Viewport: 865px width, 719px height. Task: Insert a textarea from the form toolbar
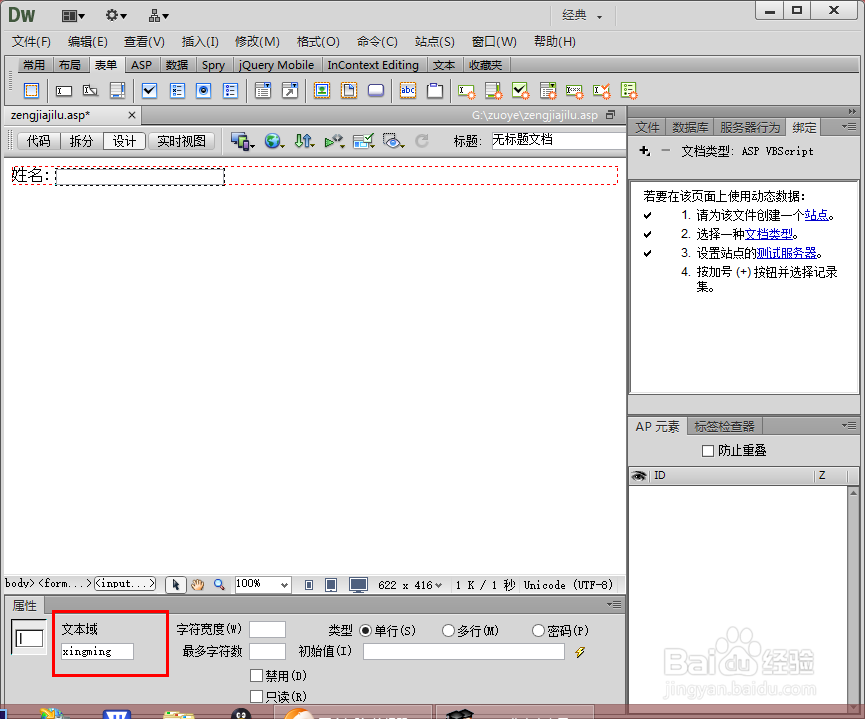(117, 90)
